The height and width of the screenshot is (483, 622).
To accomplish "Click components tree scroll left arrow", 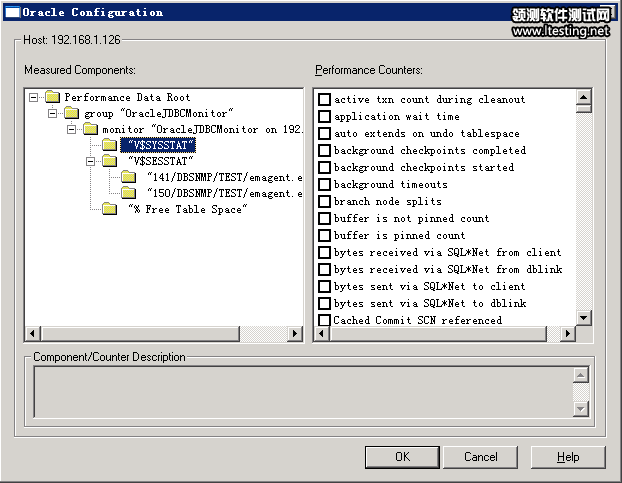I will point(33,334).
